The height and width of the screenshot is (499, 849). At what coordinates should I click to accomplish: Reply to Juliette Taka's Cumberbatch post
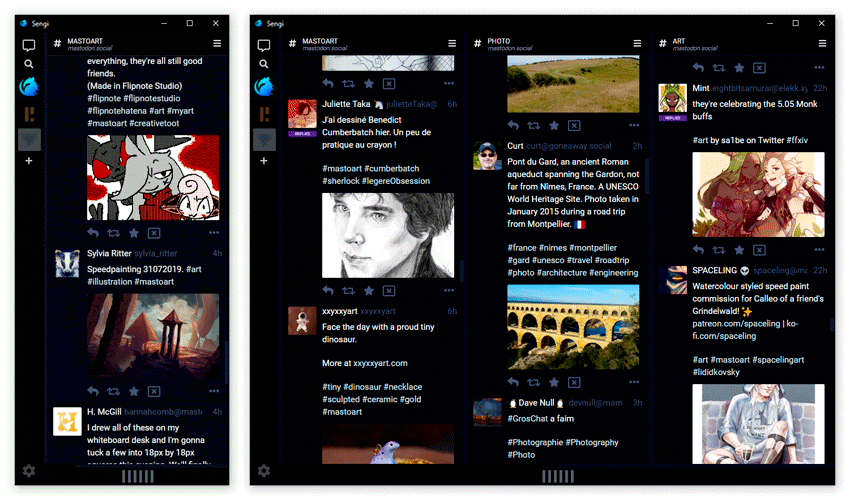pyautogui.click(x=328, y=291)
